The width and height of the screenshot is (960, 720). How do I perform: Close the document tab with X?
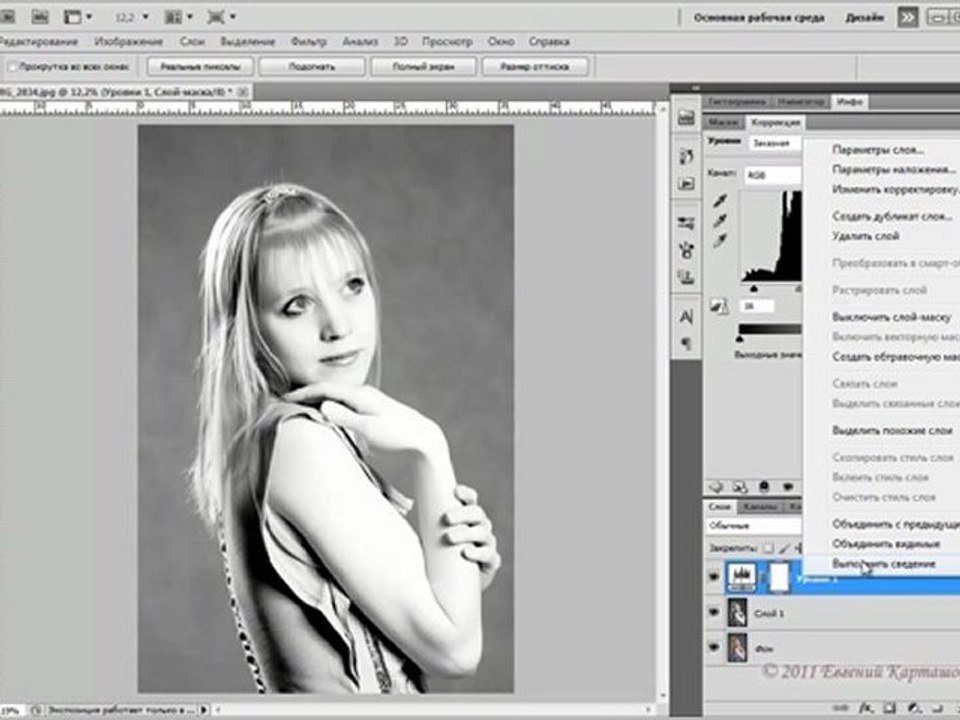(x=243, y=92)
